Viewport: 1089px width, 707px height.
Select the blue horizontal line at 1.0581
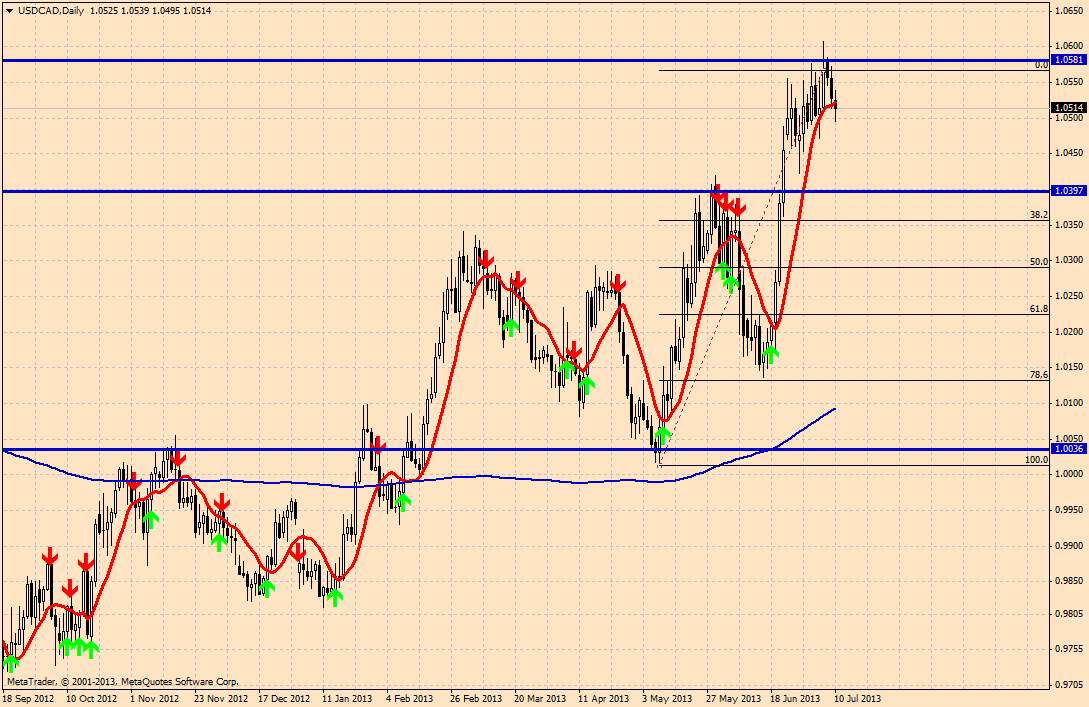point(526,60)
